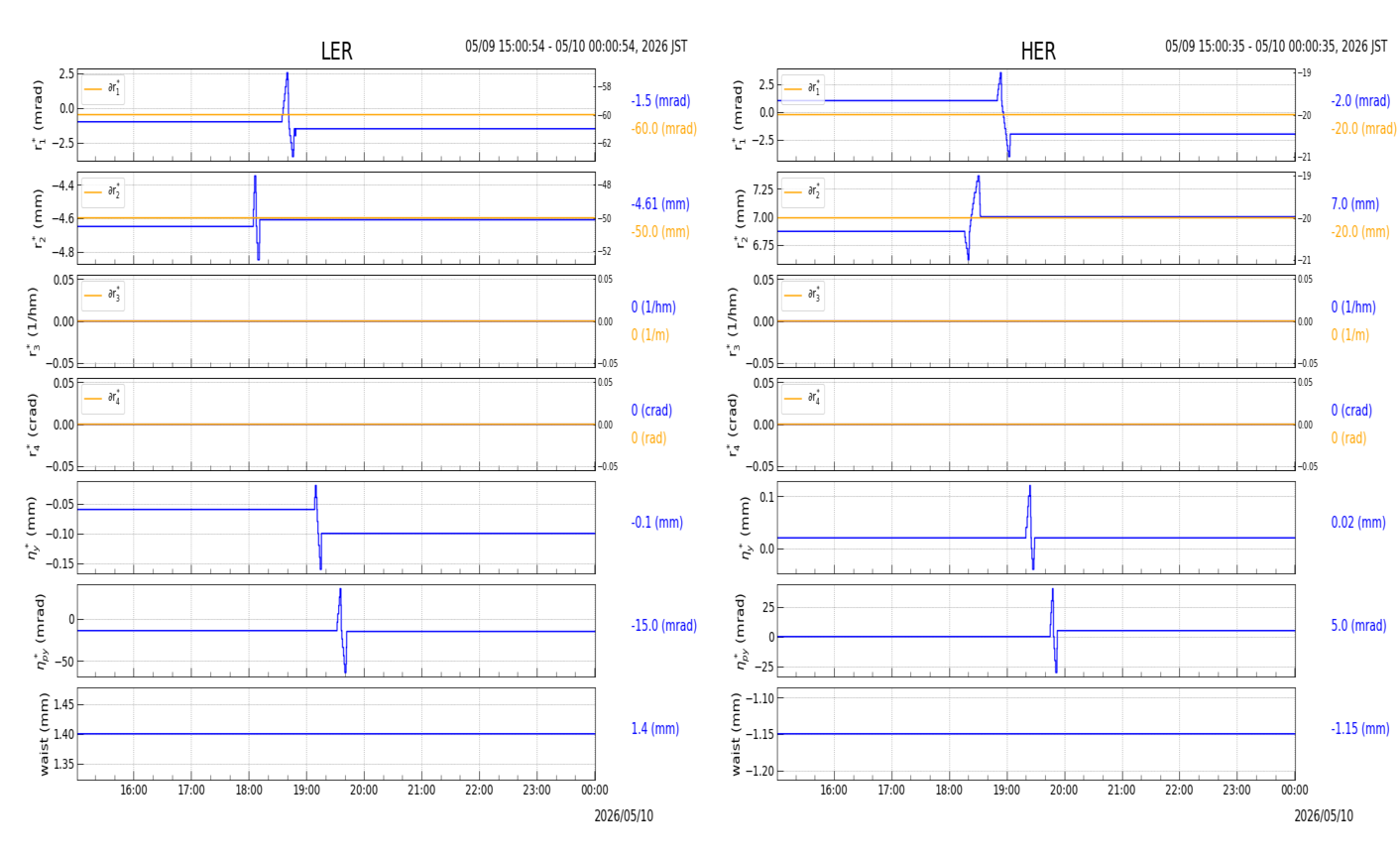1400x857 pixels.
Task: Click HER orange value 0 (1/m)
Action: point(1349,335)
